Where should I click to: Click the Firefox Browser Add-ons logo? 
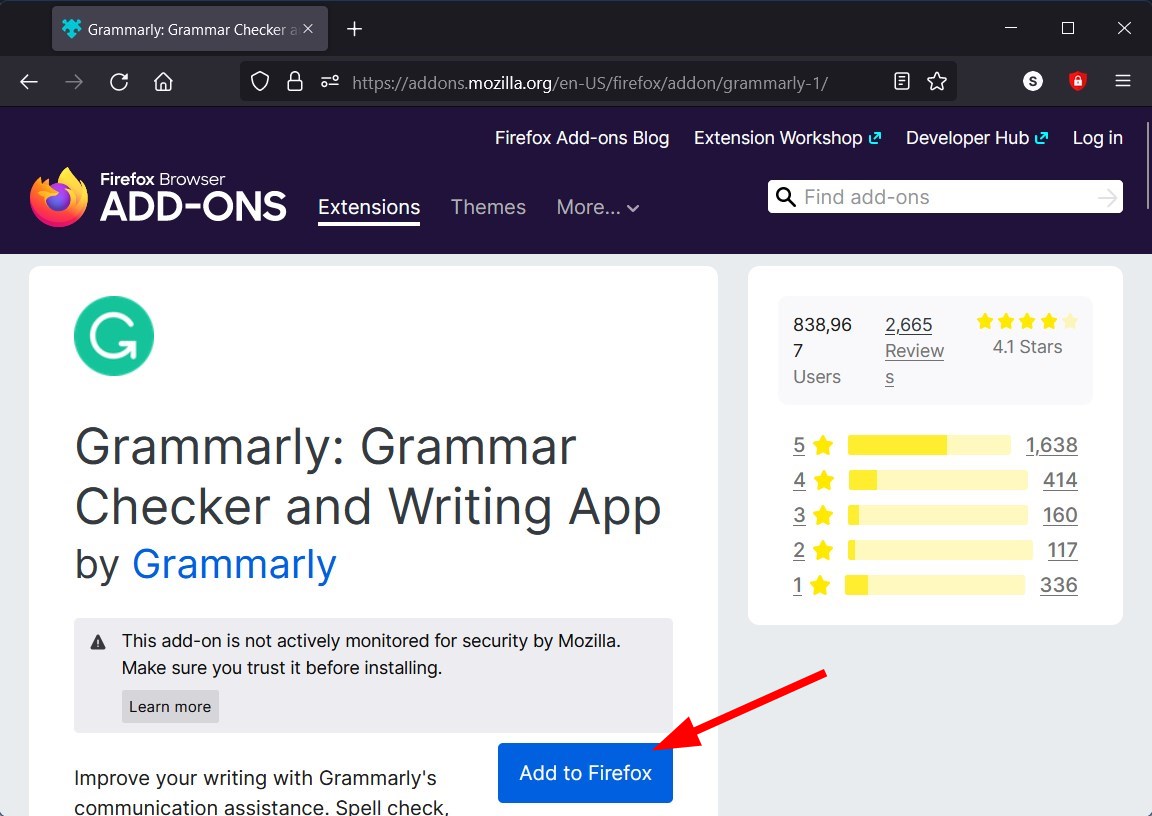coord(158,197)
